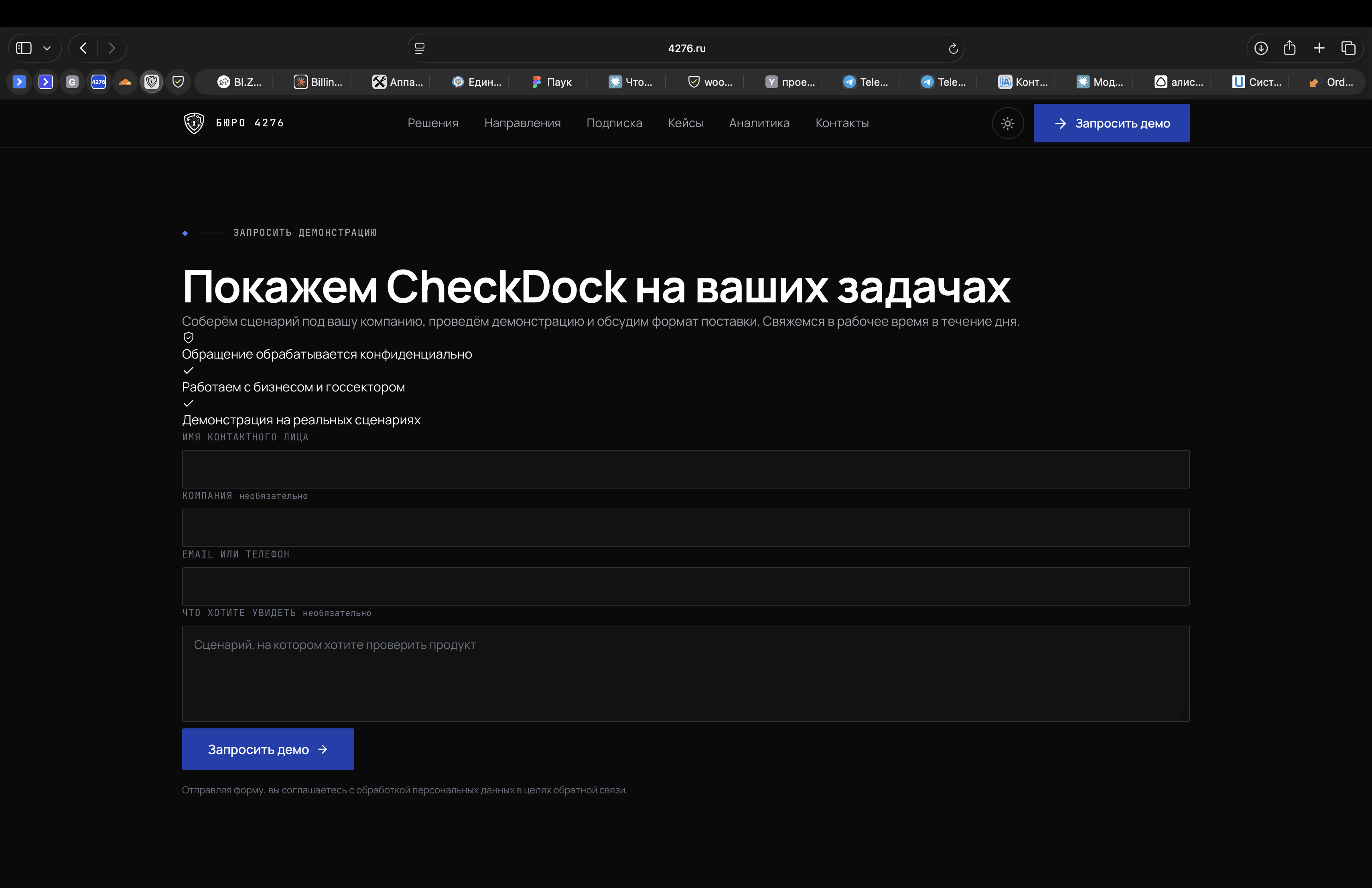Select the active pinned shield tab

pos(152,82)
